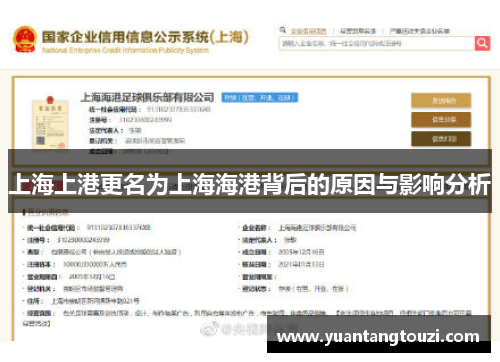Click the small blue magnifier icon above search box

283,30
